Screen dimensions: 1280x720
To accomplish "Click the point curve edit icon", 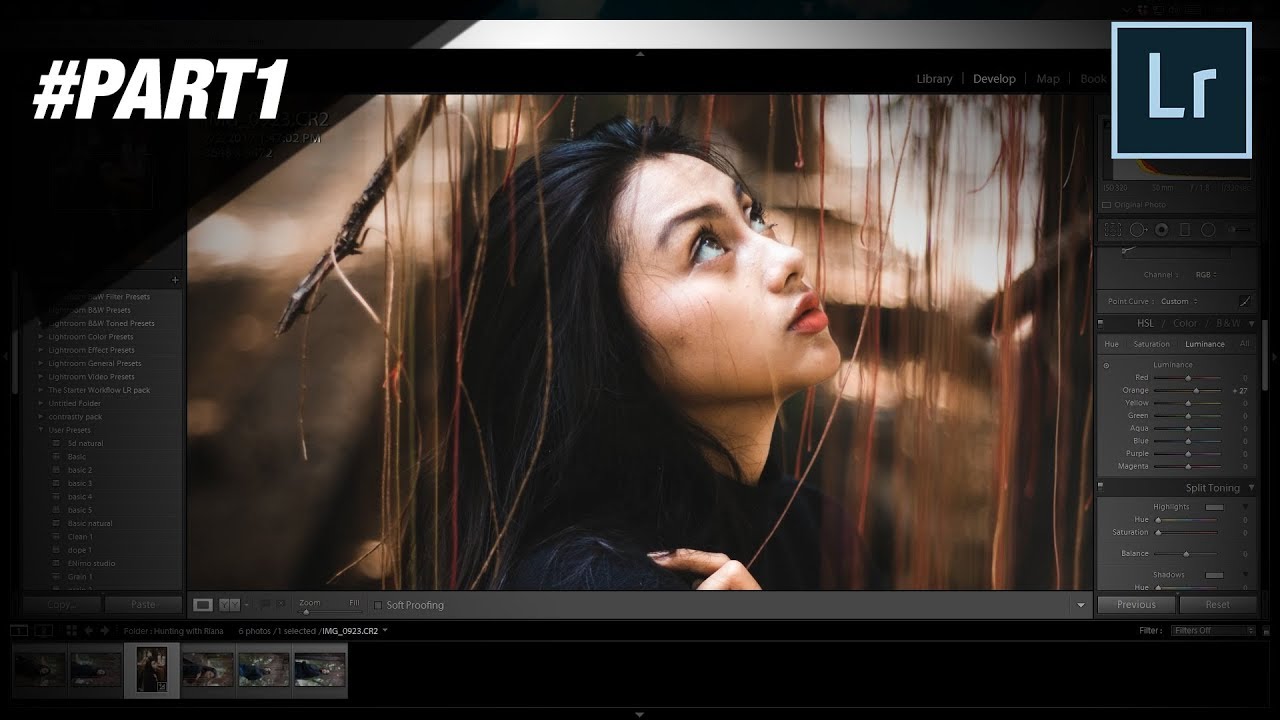I will [x=1245, y=301].
